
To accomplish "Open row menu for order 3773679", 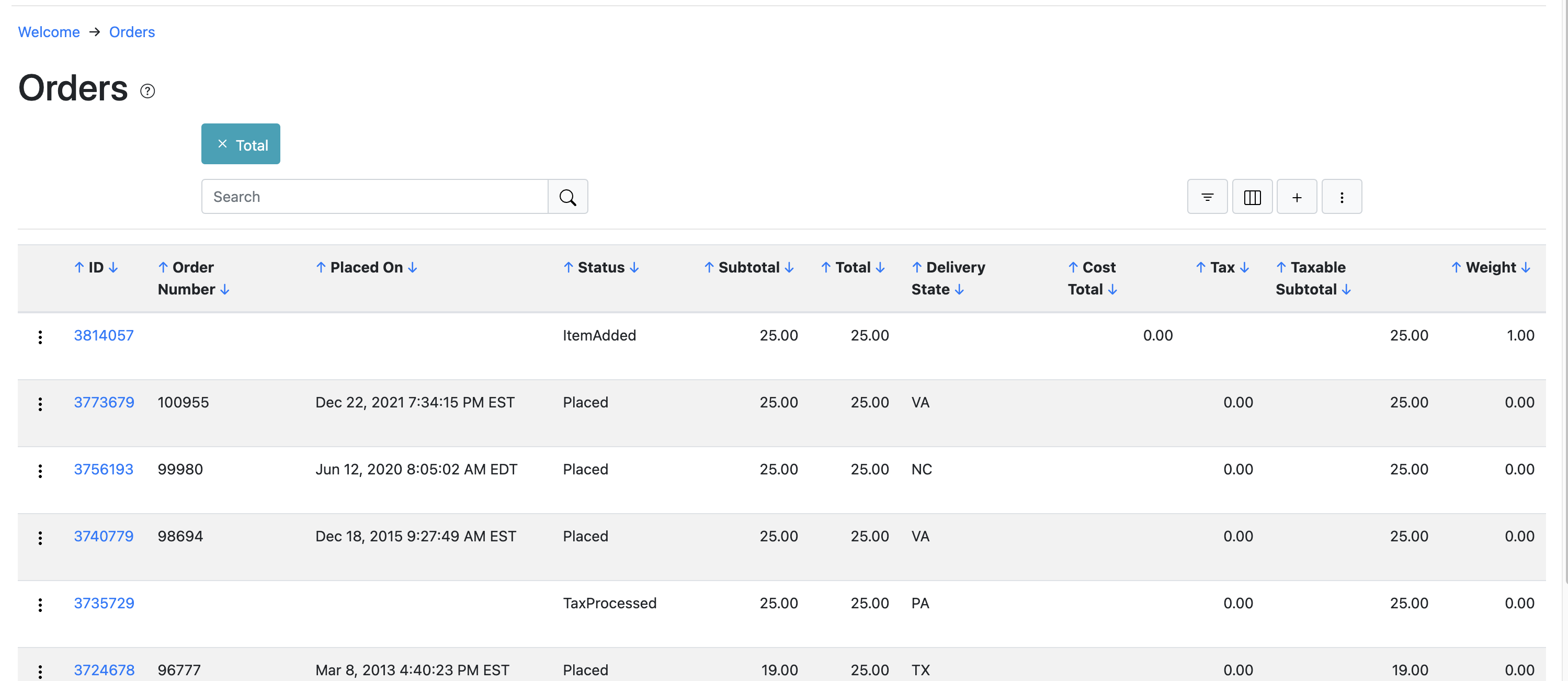I will [x=40, y=404].
